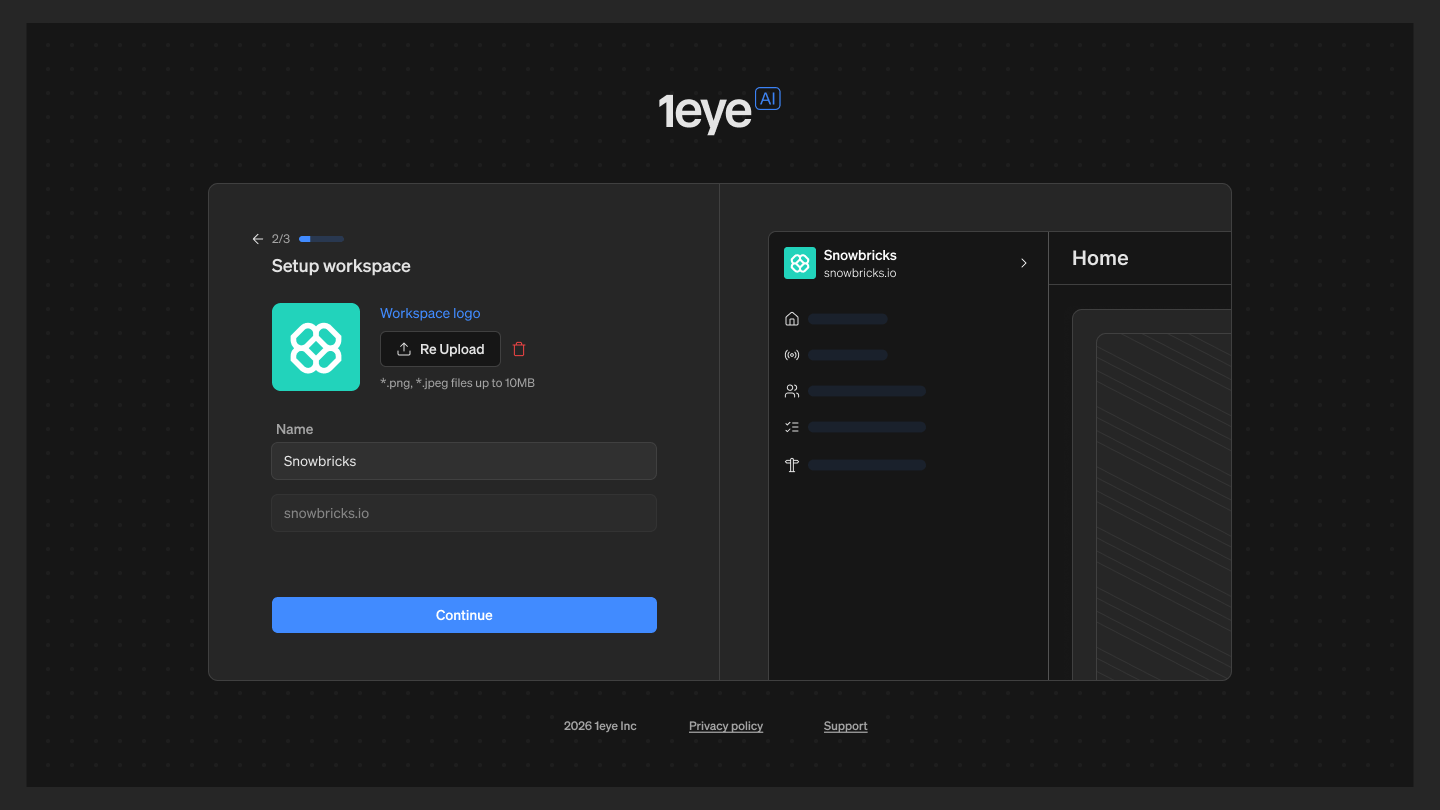Screen dimensions: 1440x810
Task: Click the 2026 1eye Inc footer text
Action: [x=600, y=726]
